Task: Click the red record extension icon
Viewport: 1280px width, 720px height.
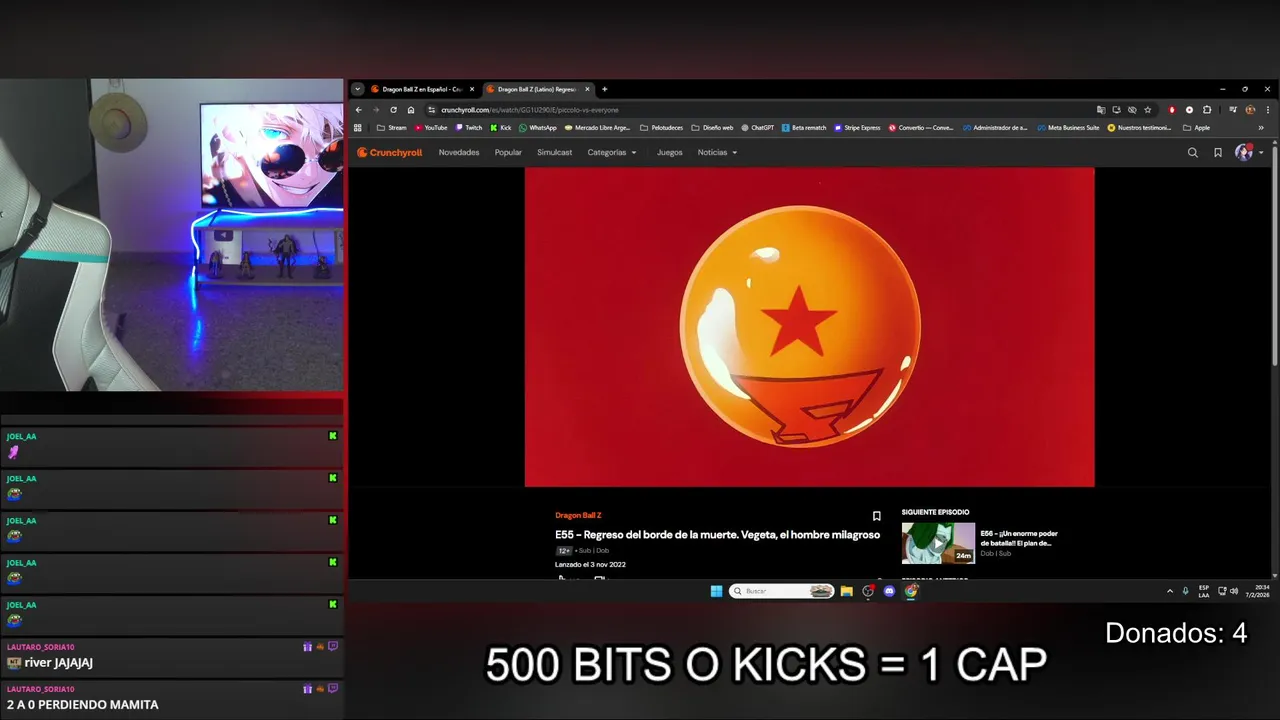Action: 1189,110
